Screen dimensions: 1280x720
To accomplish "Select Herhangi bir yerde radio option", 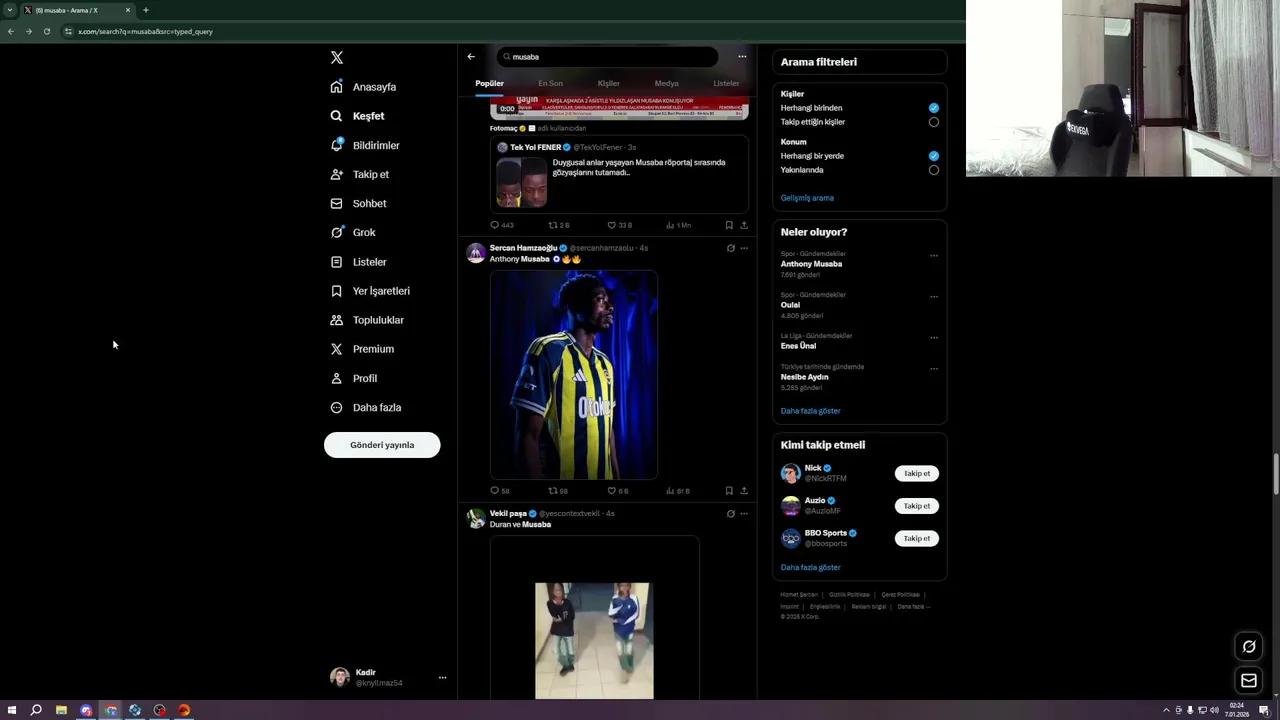I will (934, 156).
